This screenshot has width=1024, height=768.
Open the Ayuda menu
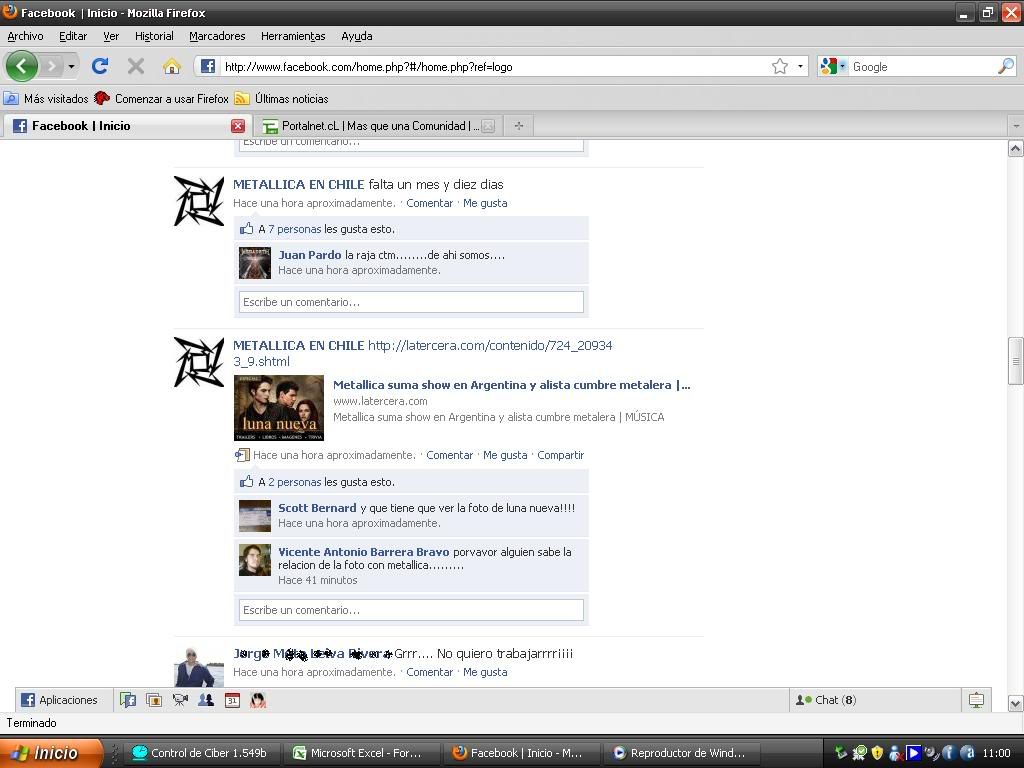357,36
